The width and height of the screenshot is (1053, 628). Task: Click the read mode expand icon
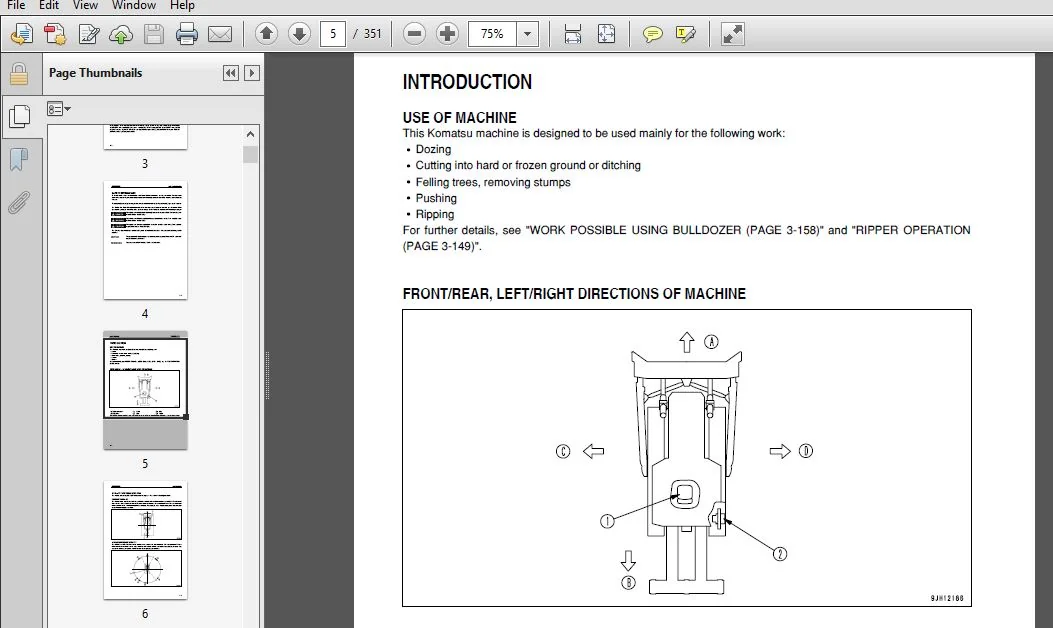(x=732, y=34)
